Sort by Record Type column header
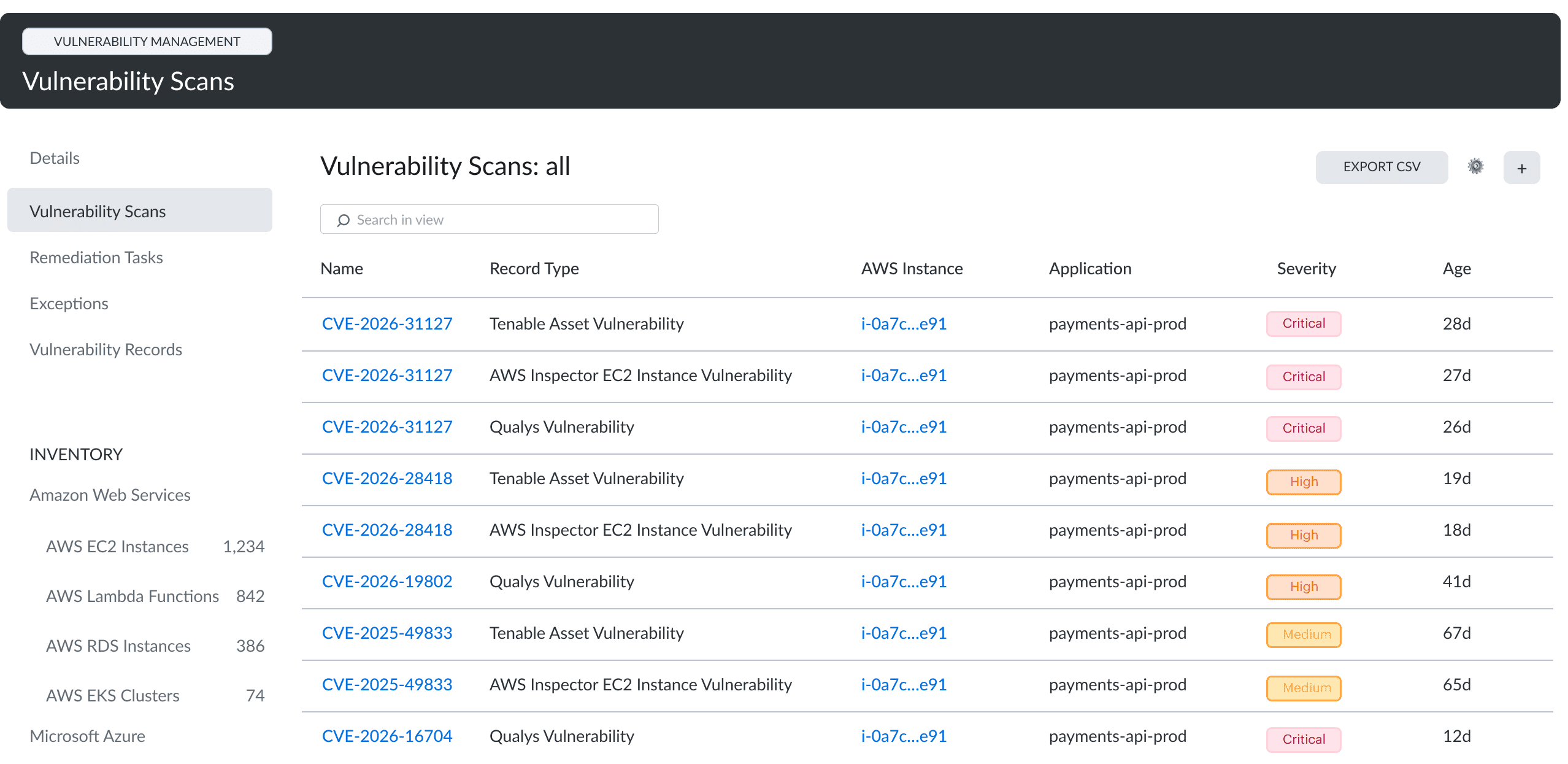This screenshot has height=764, width=1568. pos(534,269)
